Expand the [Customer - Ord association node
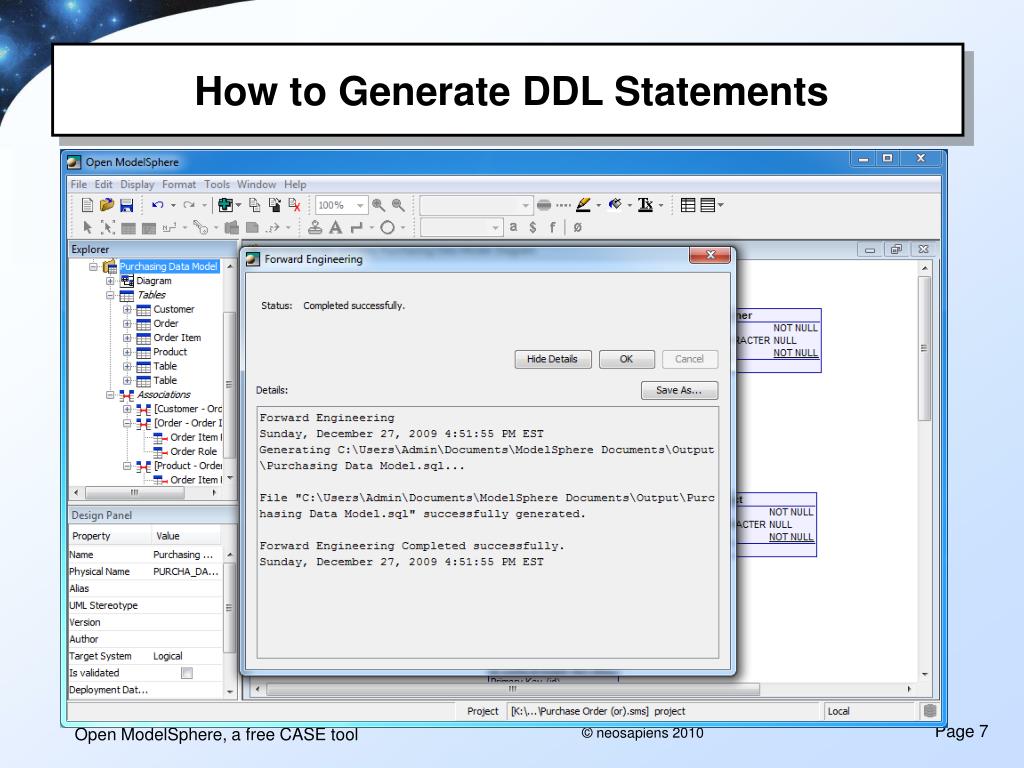Screen dimensions: 1024x768 127,409
